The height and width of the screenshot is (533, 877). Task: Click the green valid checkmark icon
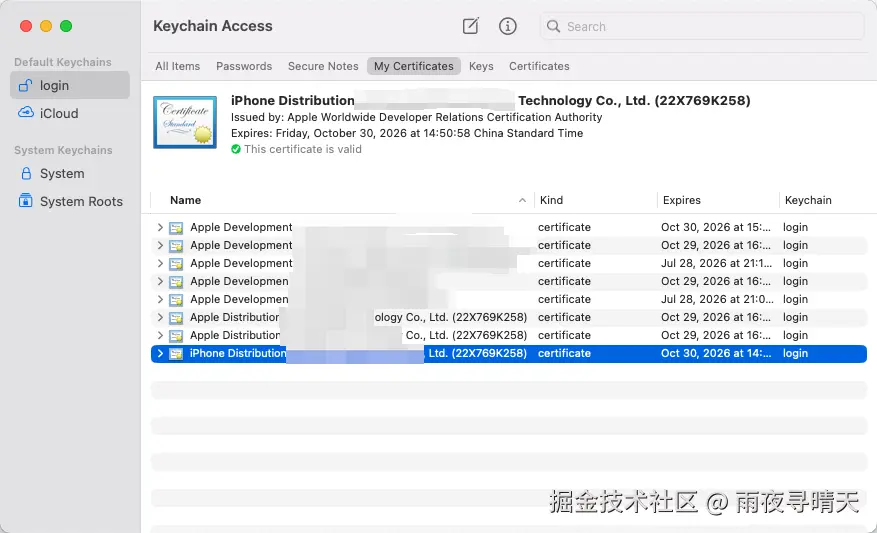(x=236, y=149)
